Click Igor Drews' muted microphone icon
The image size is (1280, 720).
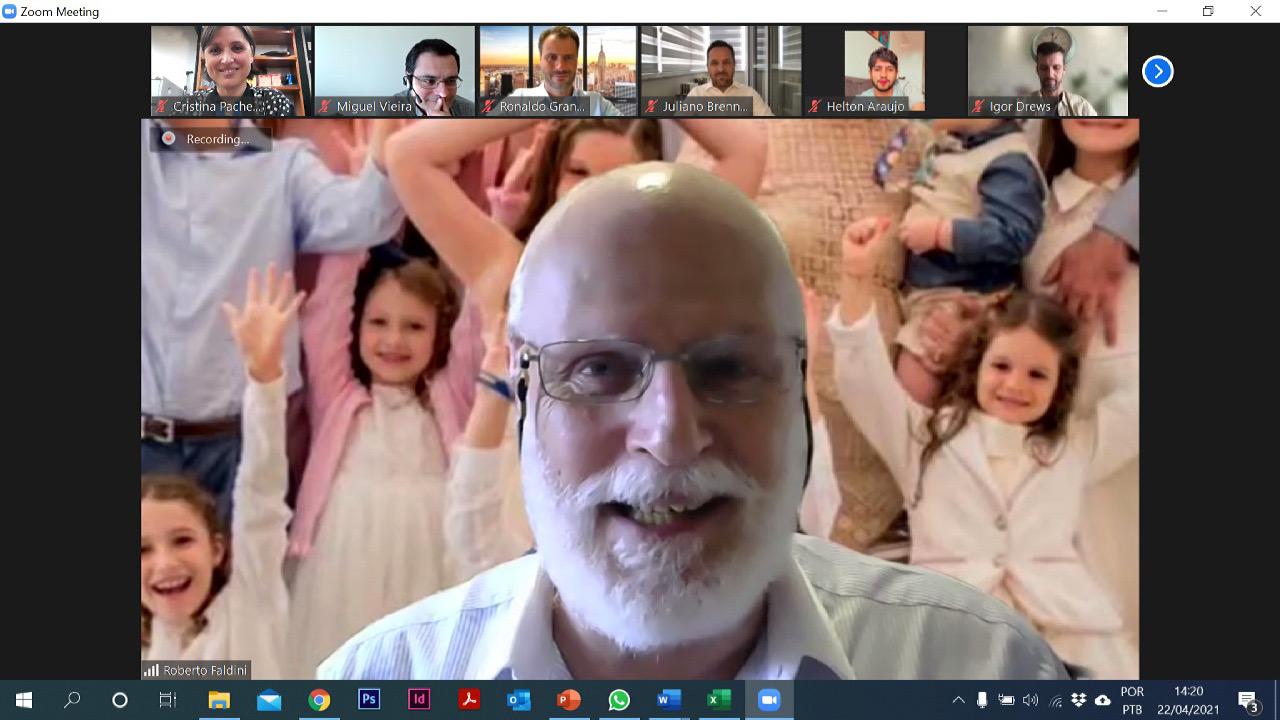[979, 106]
